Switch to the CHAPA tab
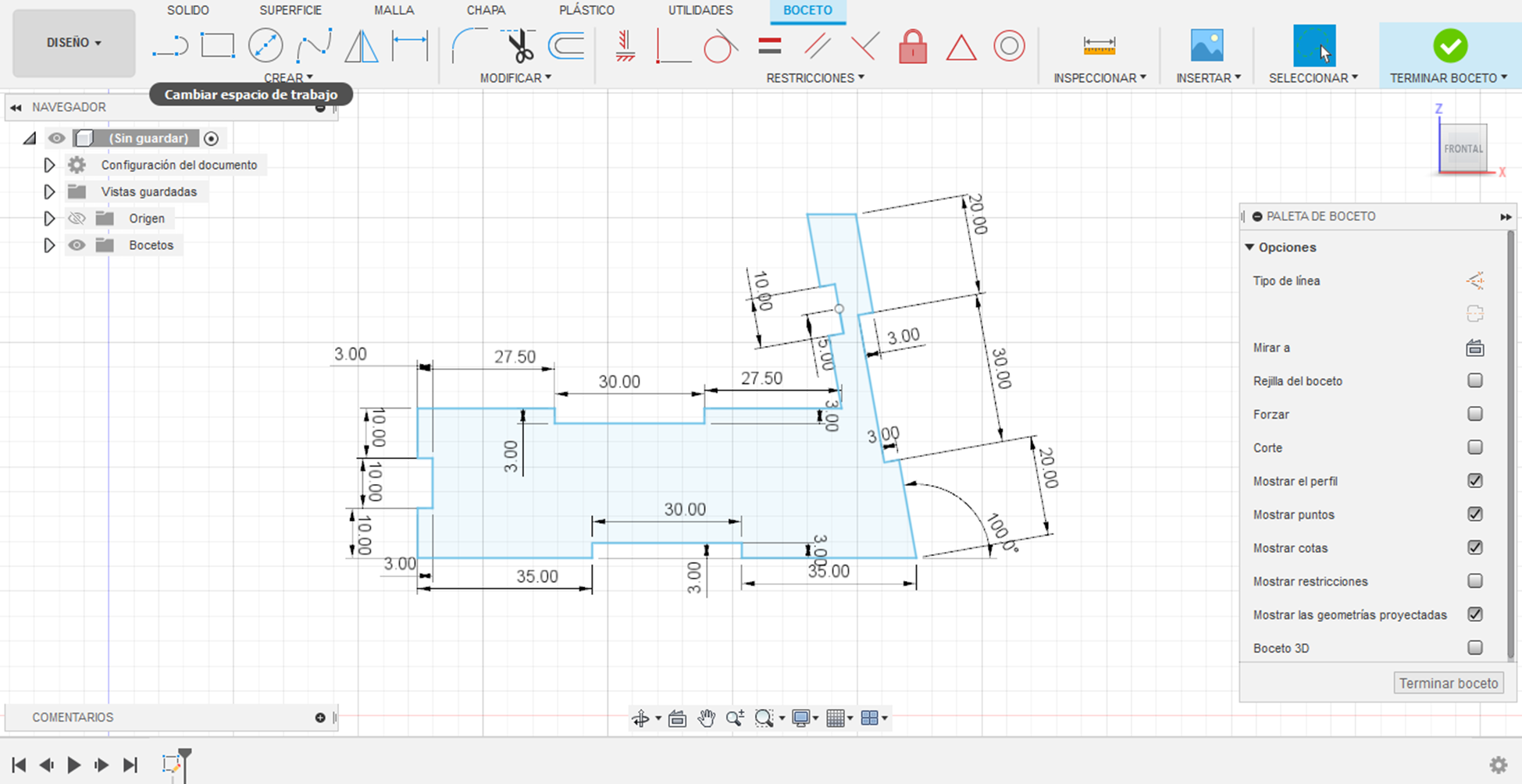 [x=486, y=10]
